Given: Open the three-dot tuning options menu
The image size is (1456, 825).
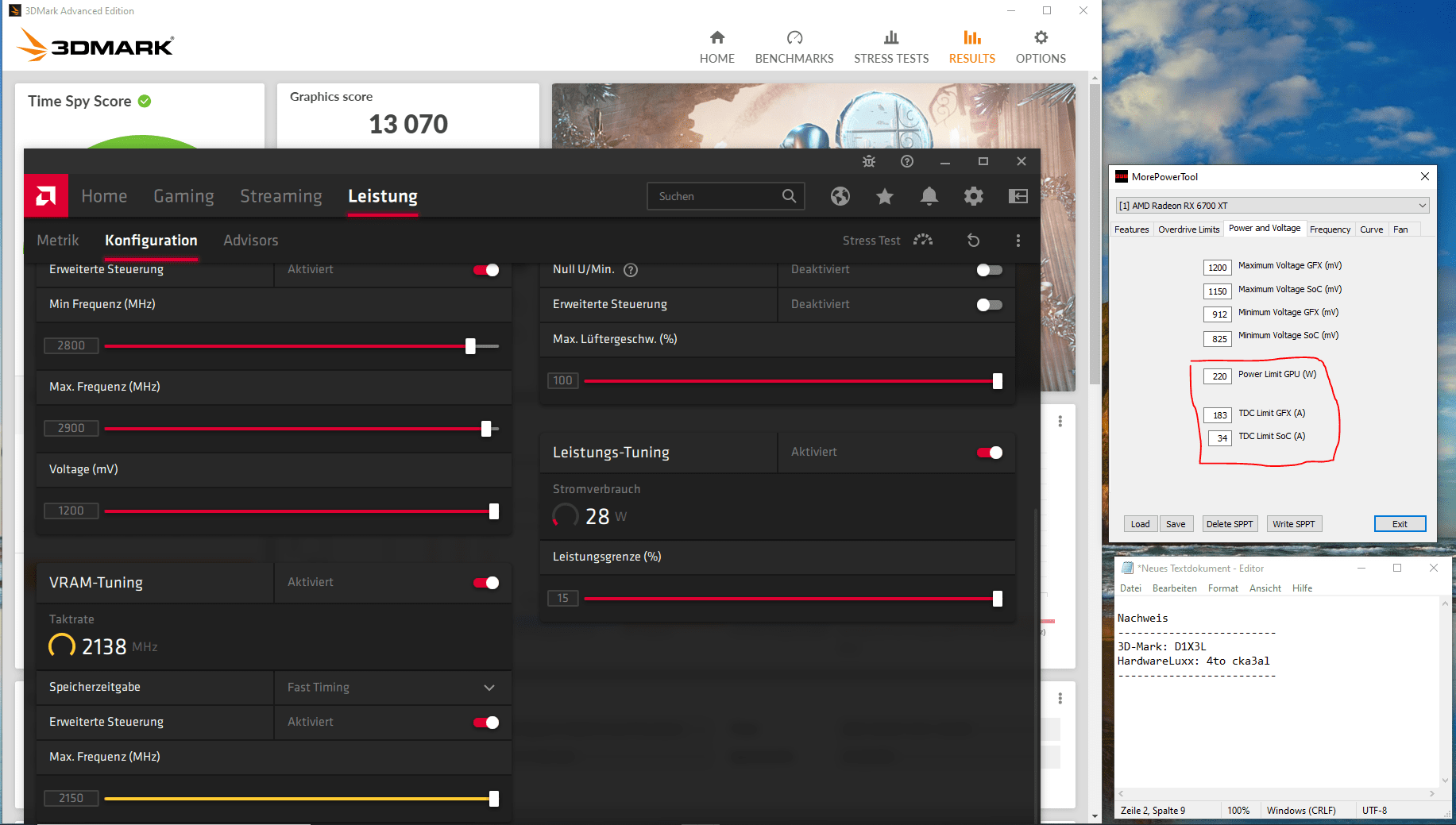Looking at the screenshot, I should coord(1018,241).
